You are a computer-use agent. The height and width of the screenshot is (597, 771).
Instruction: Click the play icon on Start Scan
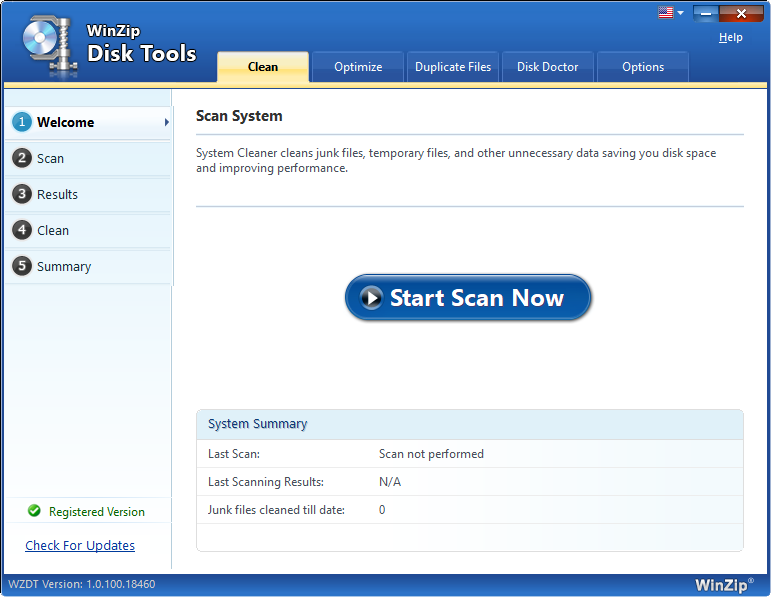371,298
